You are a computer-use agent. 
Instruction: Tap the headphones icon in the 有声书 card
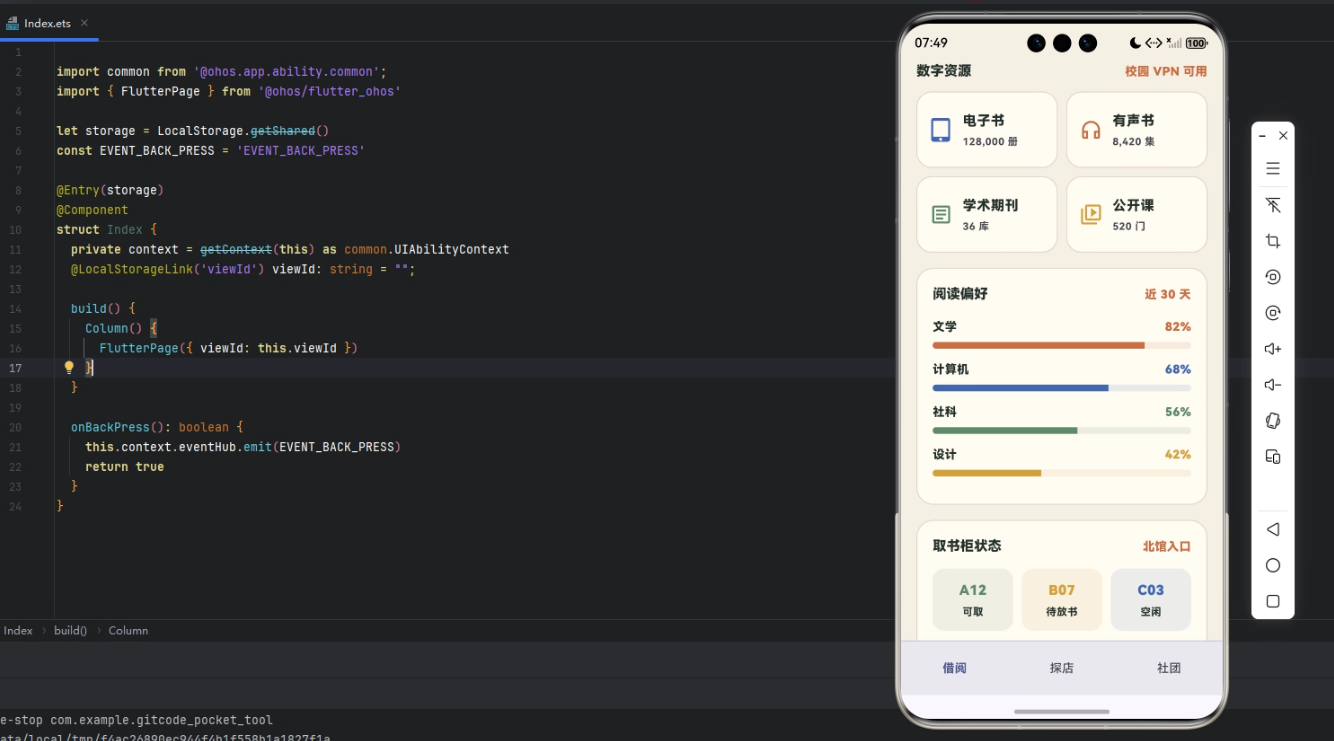point(1091,130)
